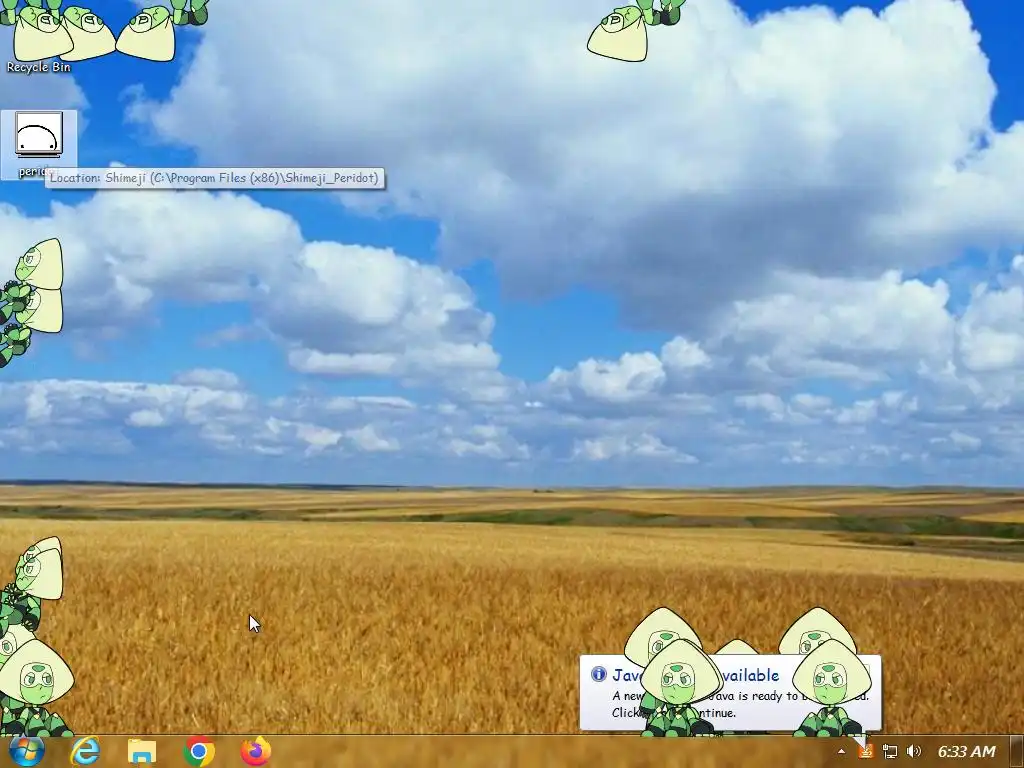
Task: Click the Show Desktop button strip
Action: click(x=1017, y=752)
